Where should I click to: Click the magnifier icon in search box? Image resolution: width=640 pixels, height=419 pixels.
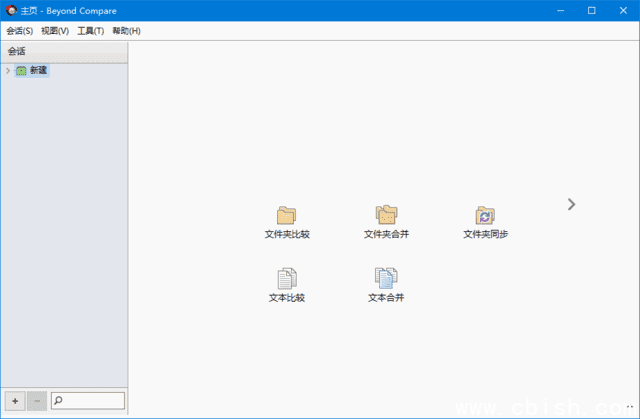tap(59, 401)
